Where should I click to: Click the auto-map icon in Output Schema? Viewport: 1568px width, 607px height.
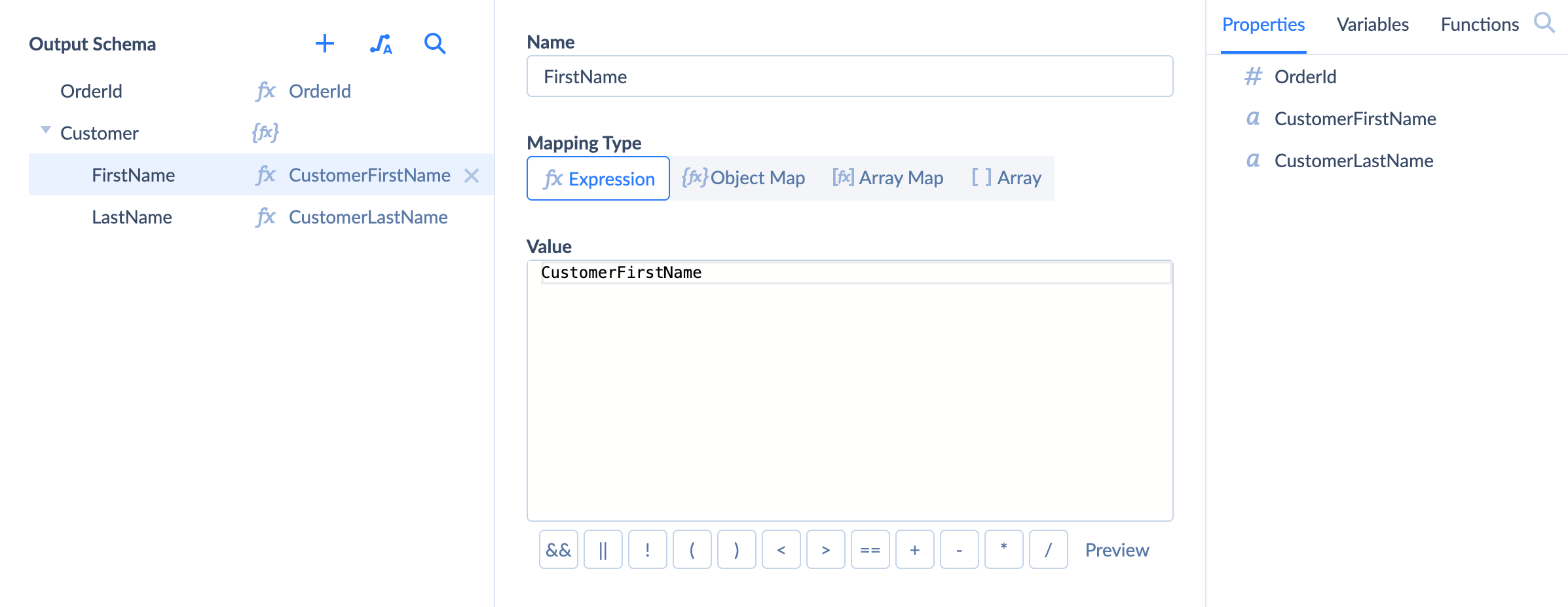click(x=381, y=45)
